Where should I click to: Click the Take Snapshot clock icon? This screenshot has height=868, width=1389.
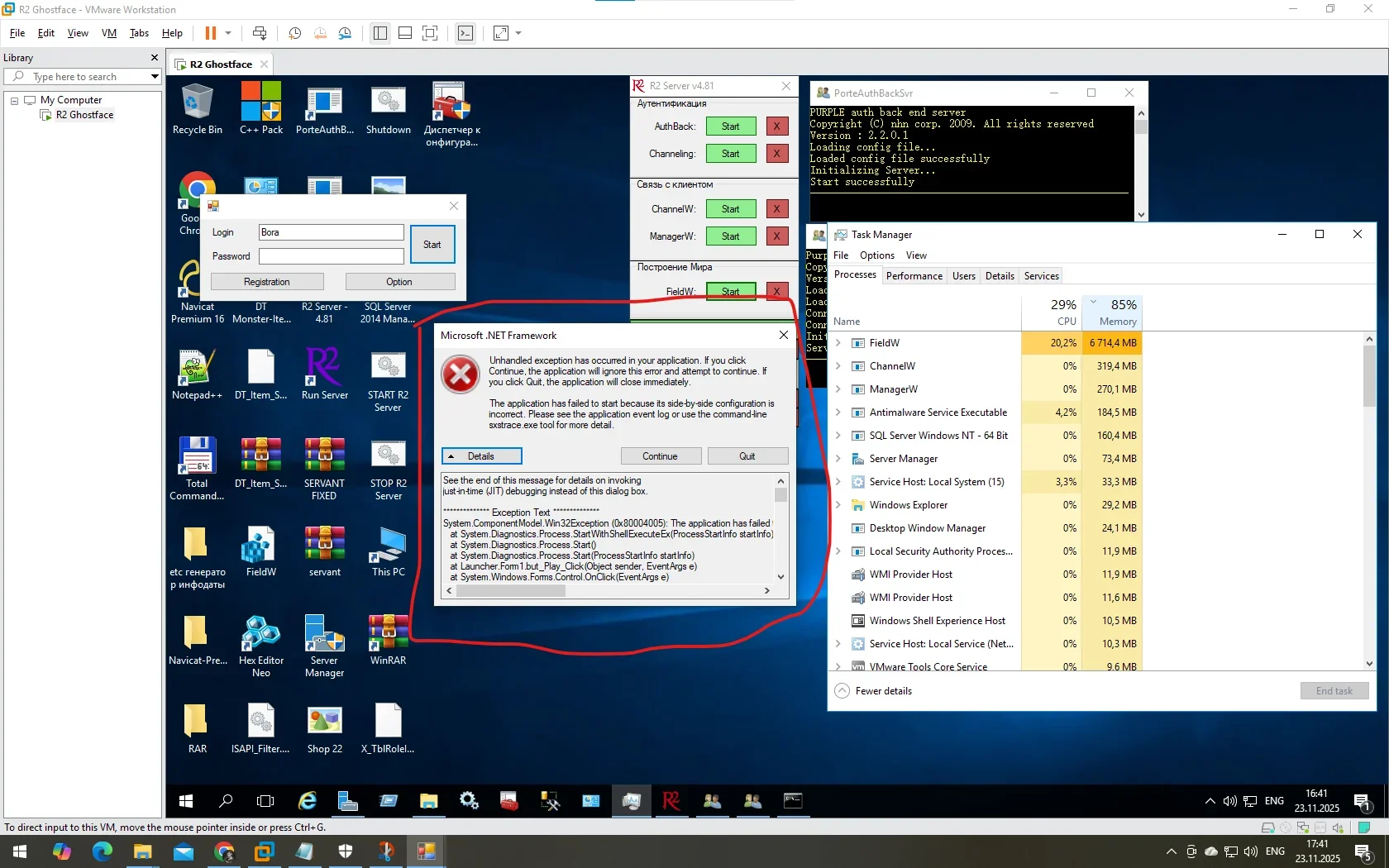(x=294, y=33)
